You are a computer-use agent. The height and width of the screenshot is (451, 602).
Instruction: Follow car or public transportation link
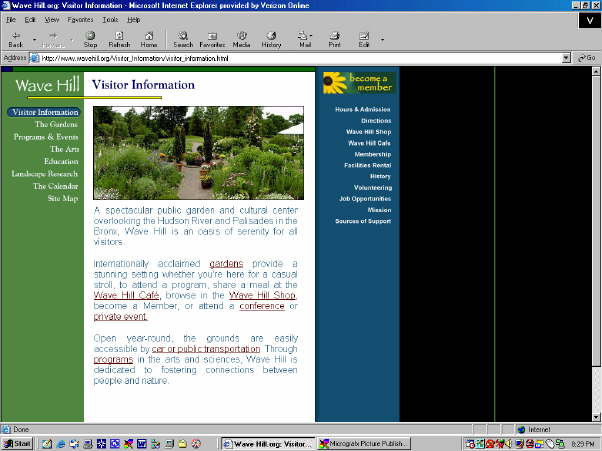point(206,349)
